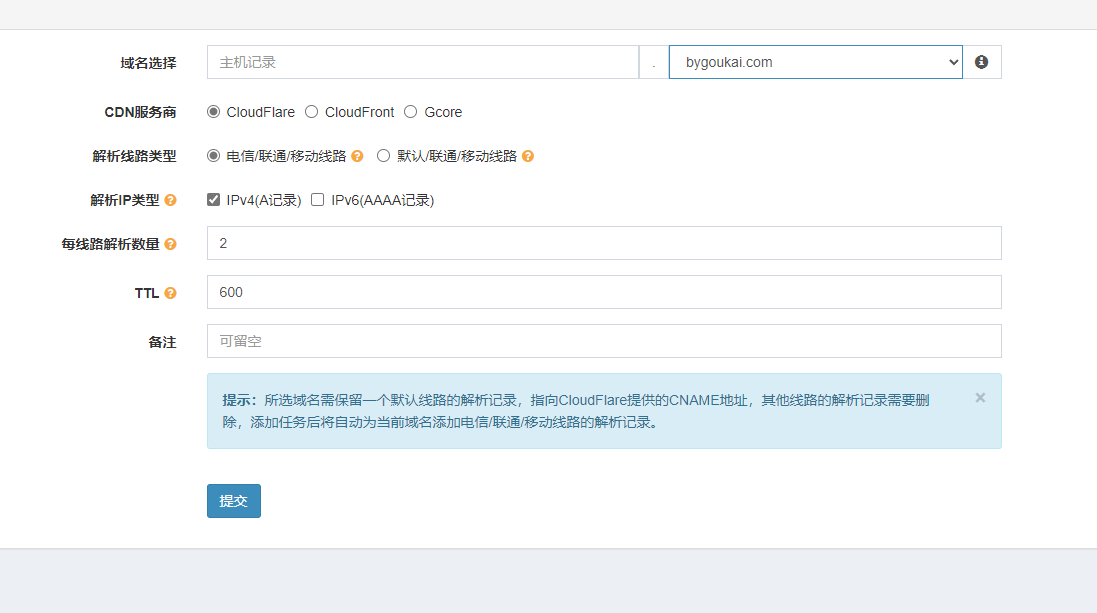Click the info icon beside domain dropdown

pyautogui.click(x=982, y=62)
